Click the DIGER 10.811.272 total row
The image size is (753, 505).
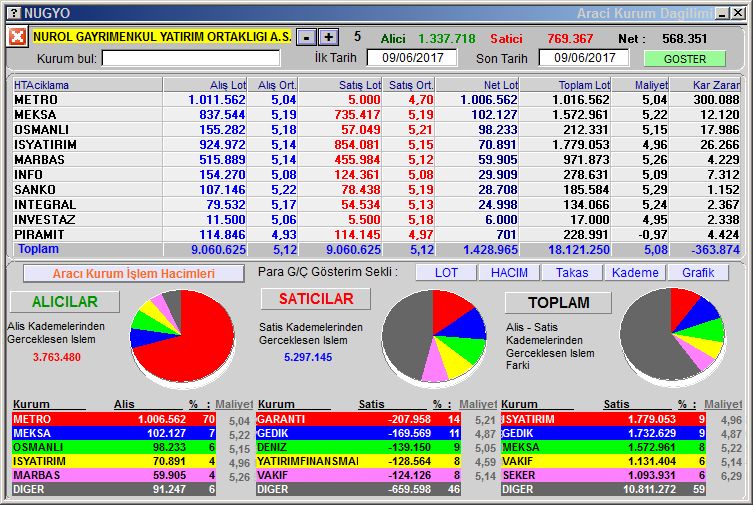(x=603, y=489)
